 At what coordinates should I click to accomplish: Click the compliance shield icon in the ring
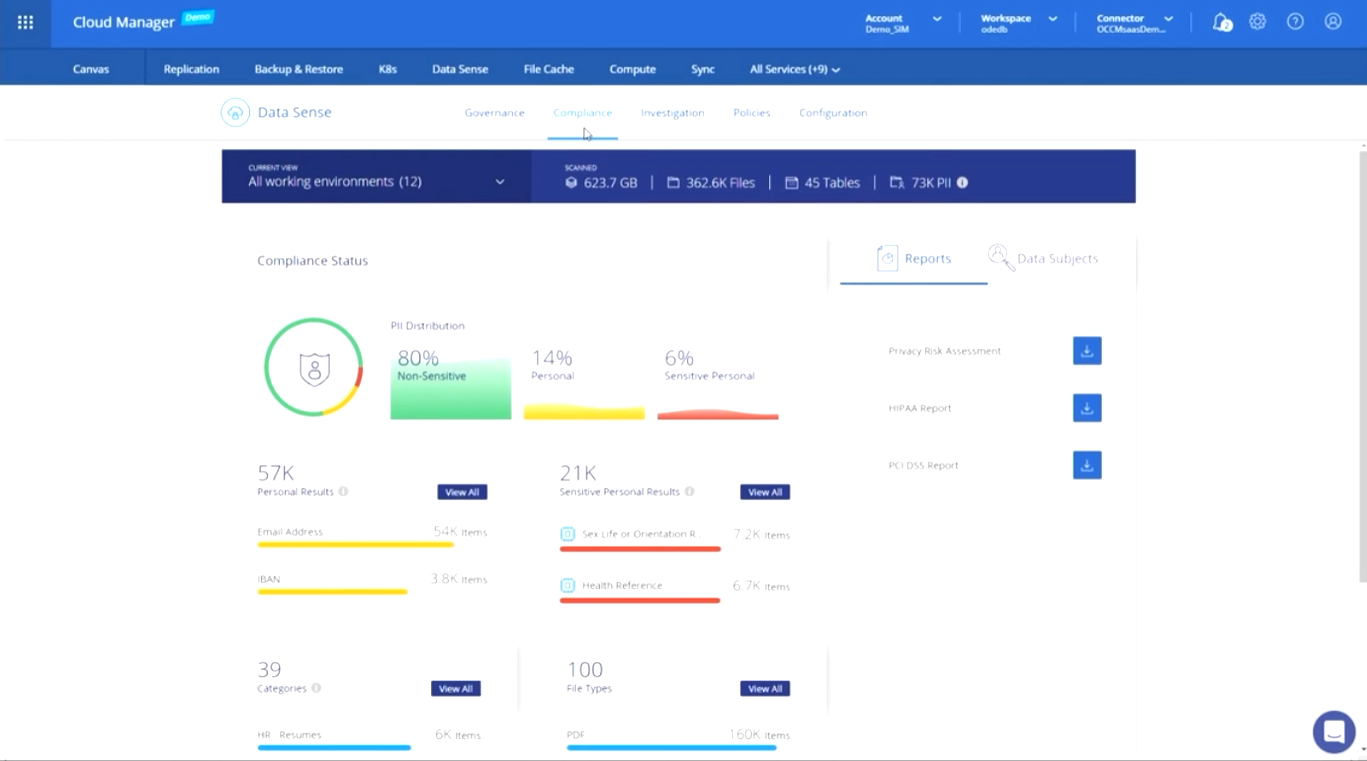314,368
